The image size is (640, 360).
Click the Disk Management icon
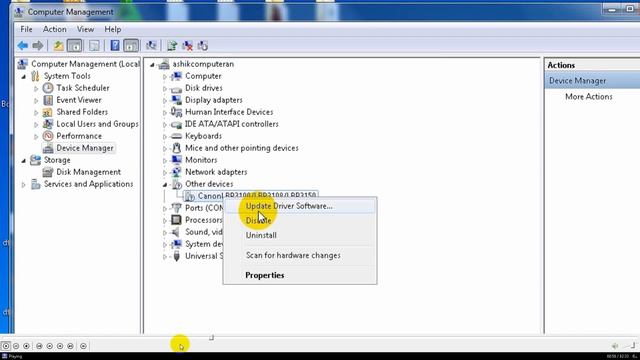[48, 172]
